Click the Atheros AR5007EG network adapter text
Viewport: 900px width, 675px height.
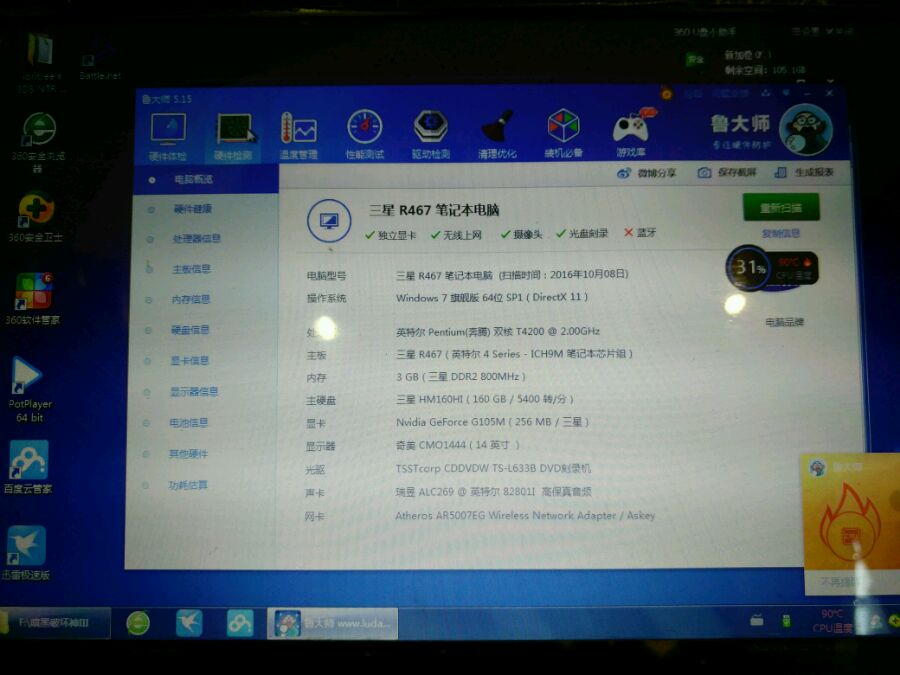(525, 515)
